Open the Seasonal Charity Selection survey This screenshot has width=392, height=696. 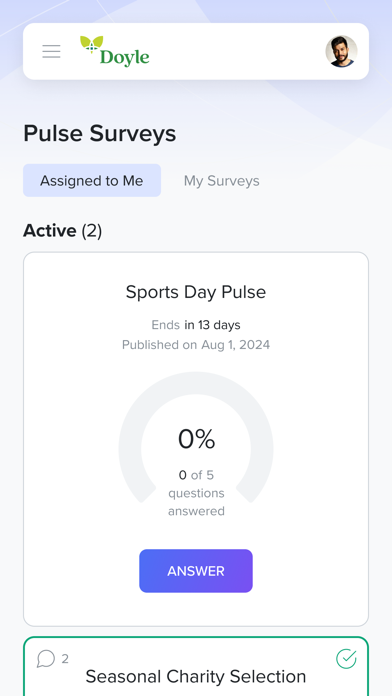tap(196, 676)
